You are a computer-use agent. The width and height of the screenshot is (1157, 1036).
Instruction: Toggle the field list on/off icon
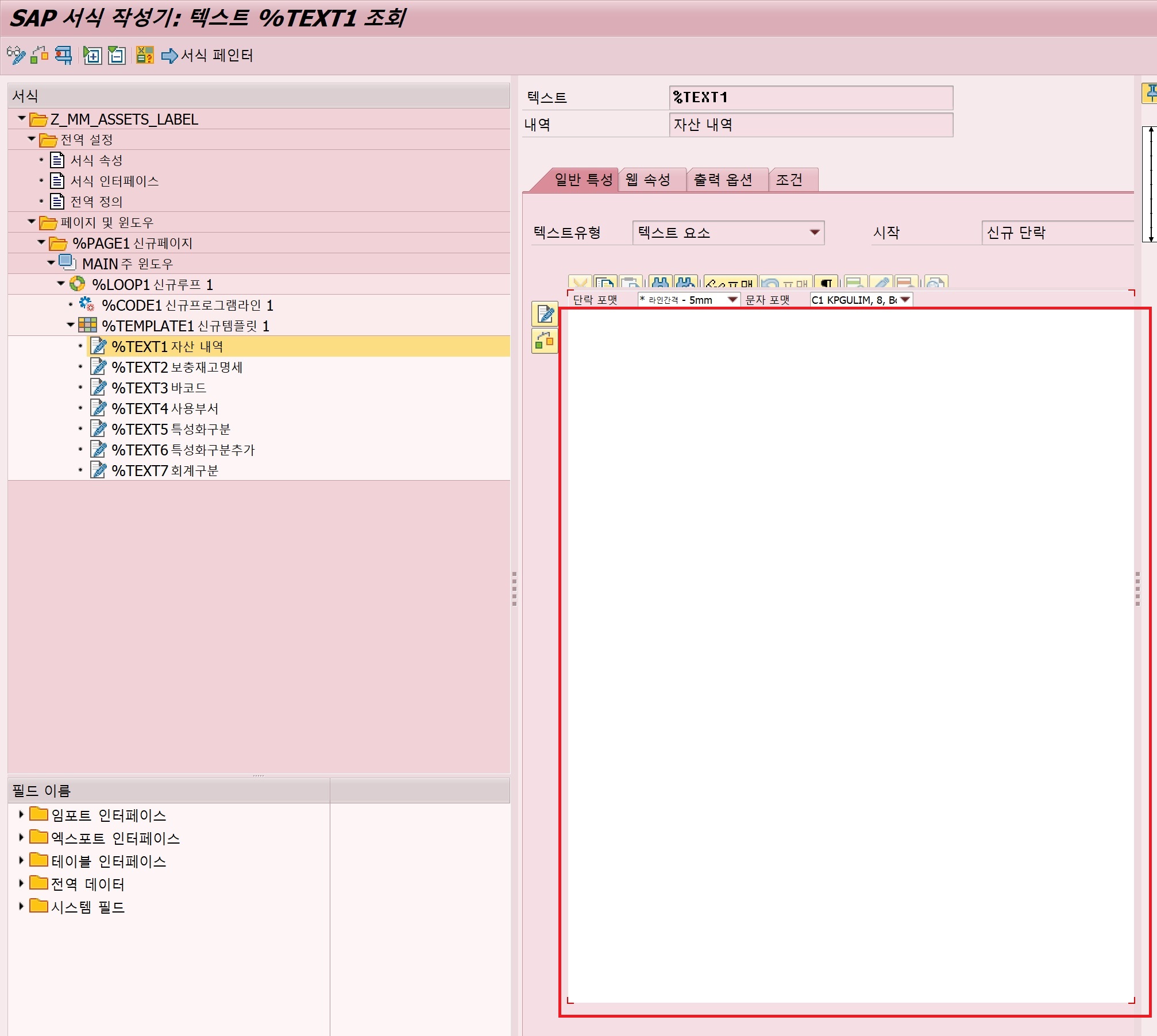tap(145, 56)
